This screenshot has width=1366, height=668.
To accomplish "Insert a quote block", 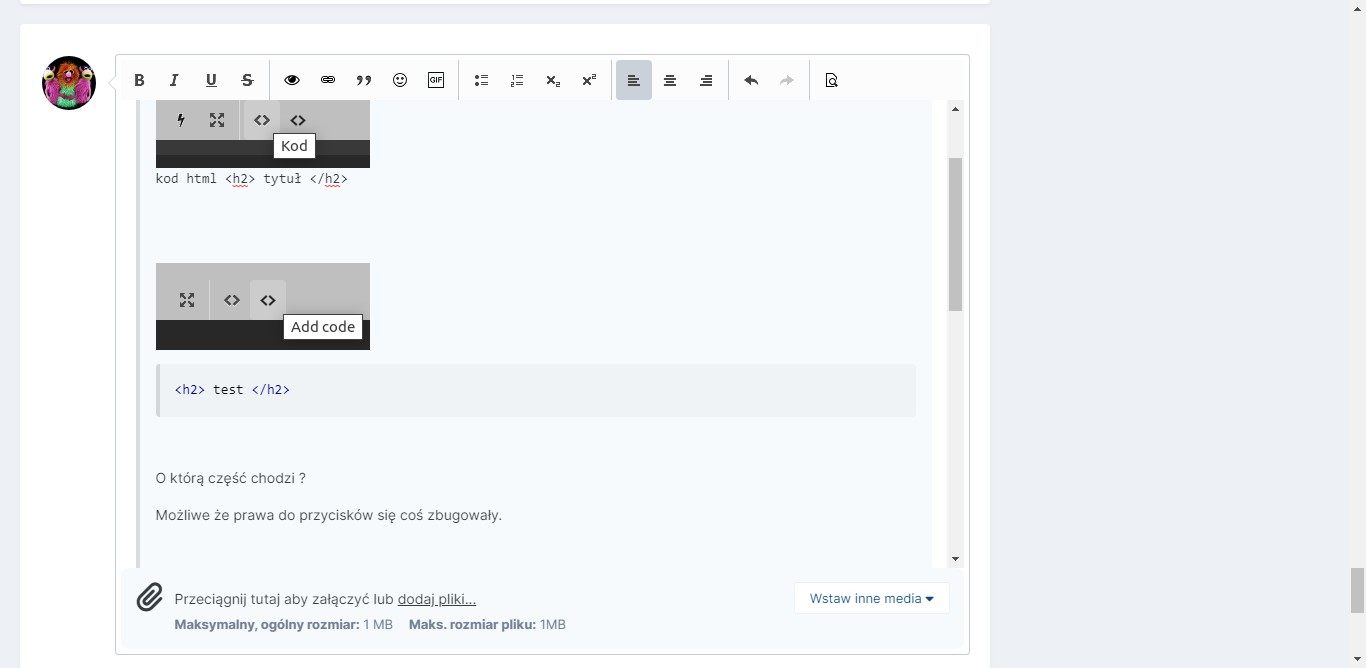I will click(364, 80).
